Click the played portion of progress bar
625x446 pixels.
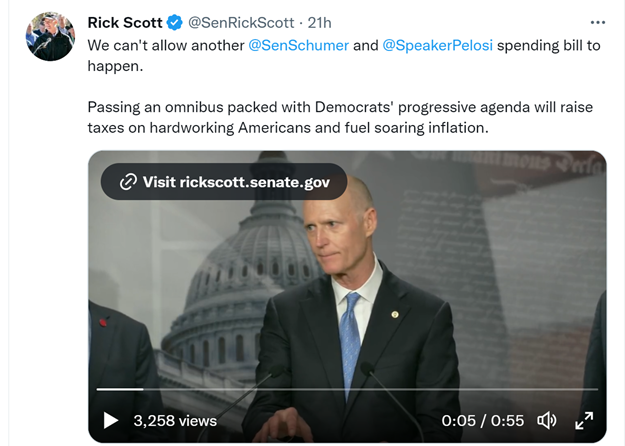pos(120,389)
